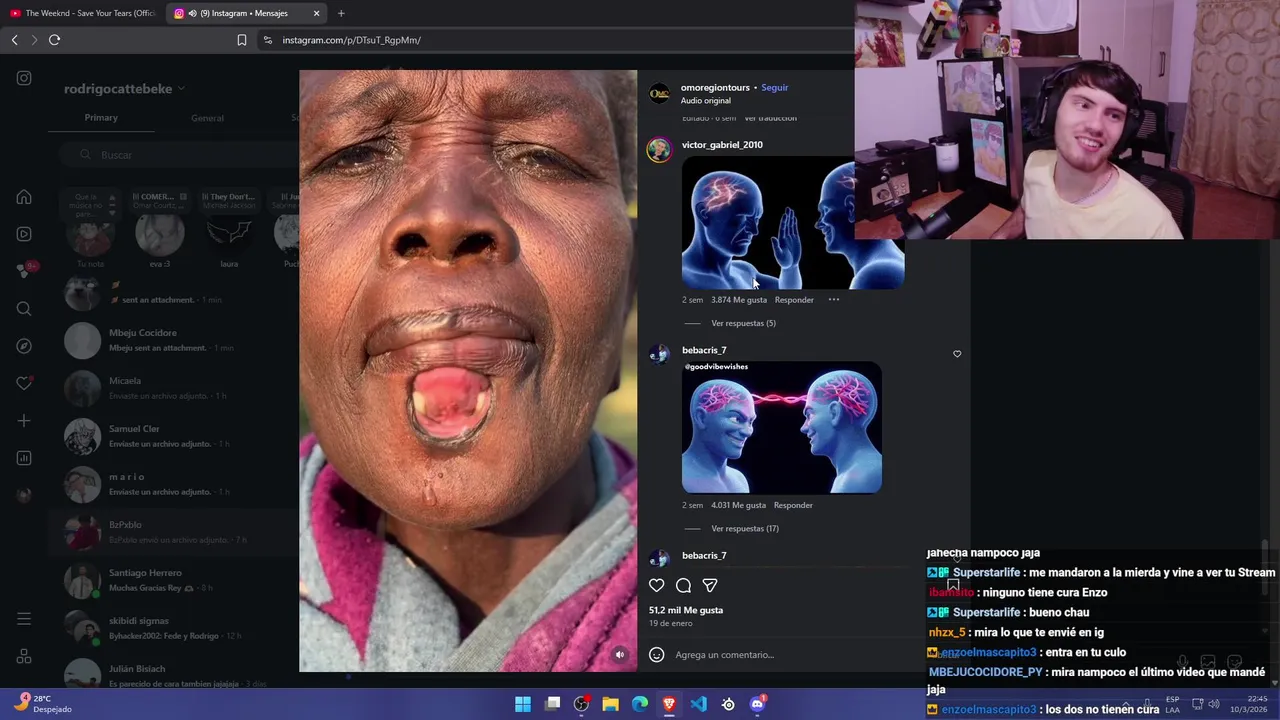Open victor_gabriel_2010 username link

click(722, 145)
